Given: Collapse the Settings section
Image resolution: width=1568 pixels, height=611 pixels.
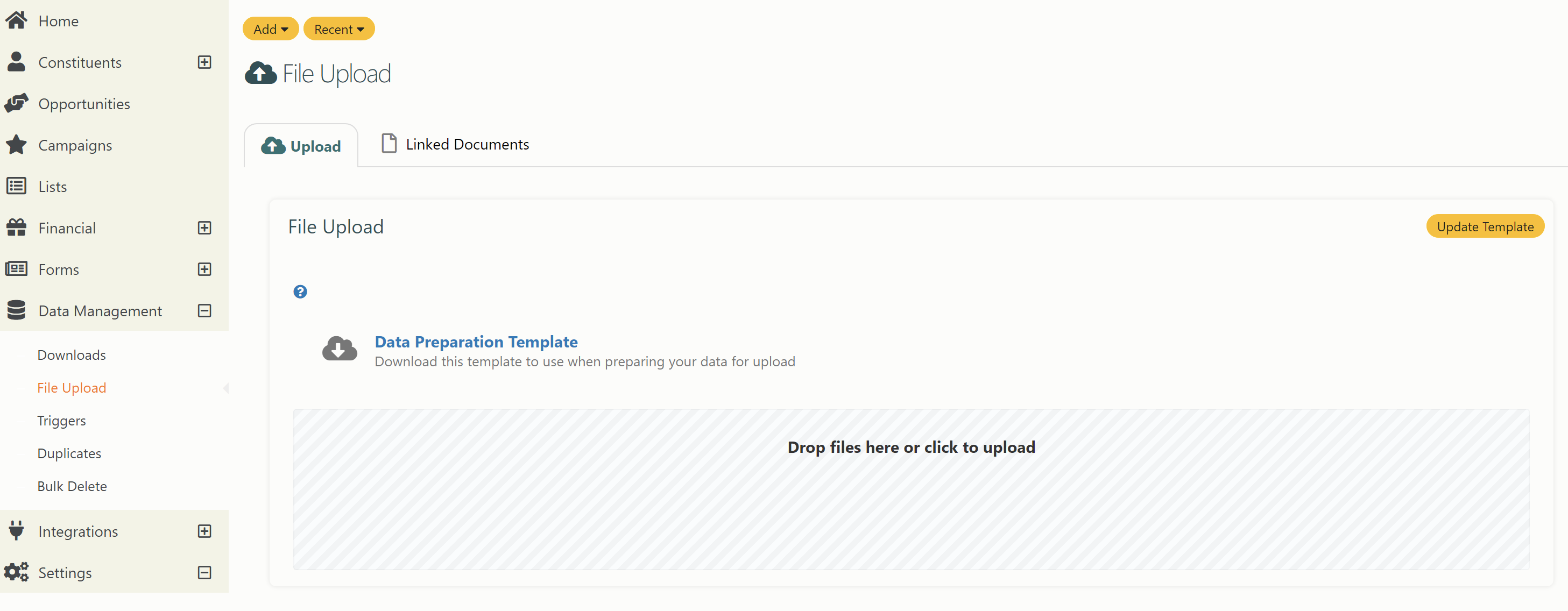Looking at the screenshot, I should pos(204,572).
